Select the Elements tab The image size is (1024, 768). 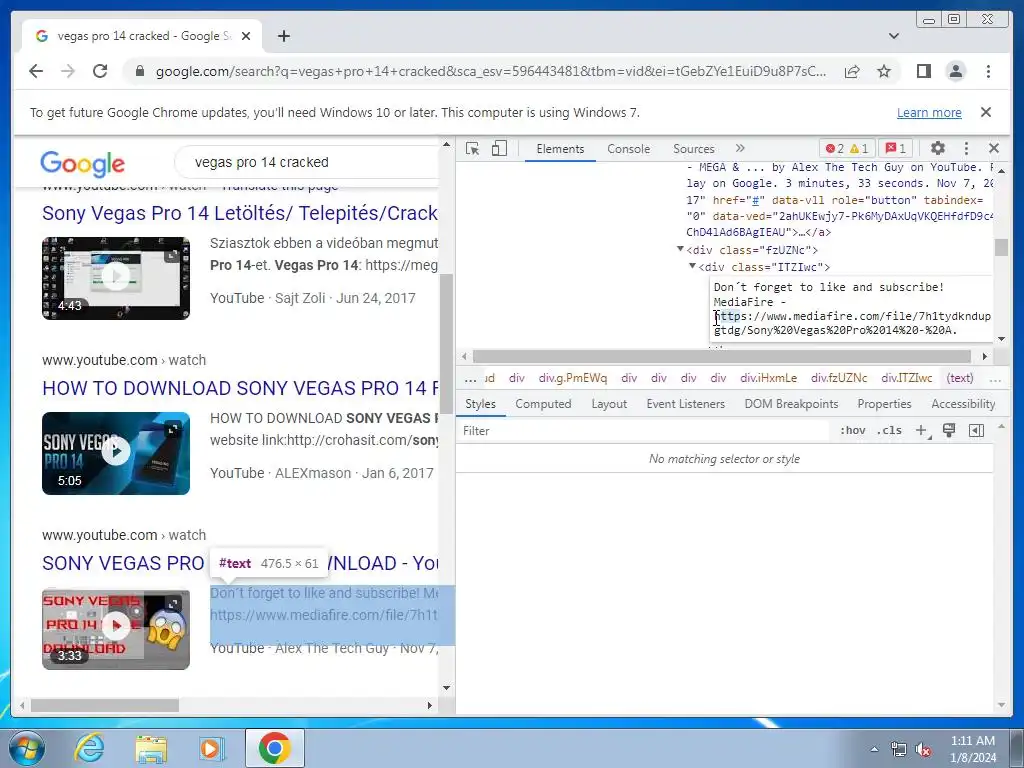tap(560, 149)
